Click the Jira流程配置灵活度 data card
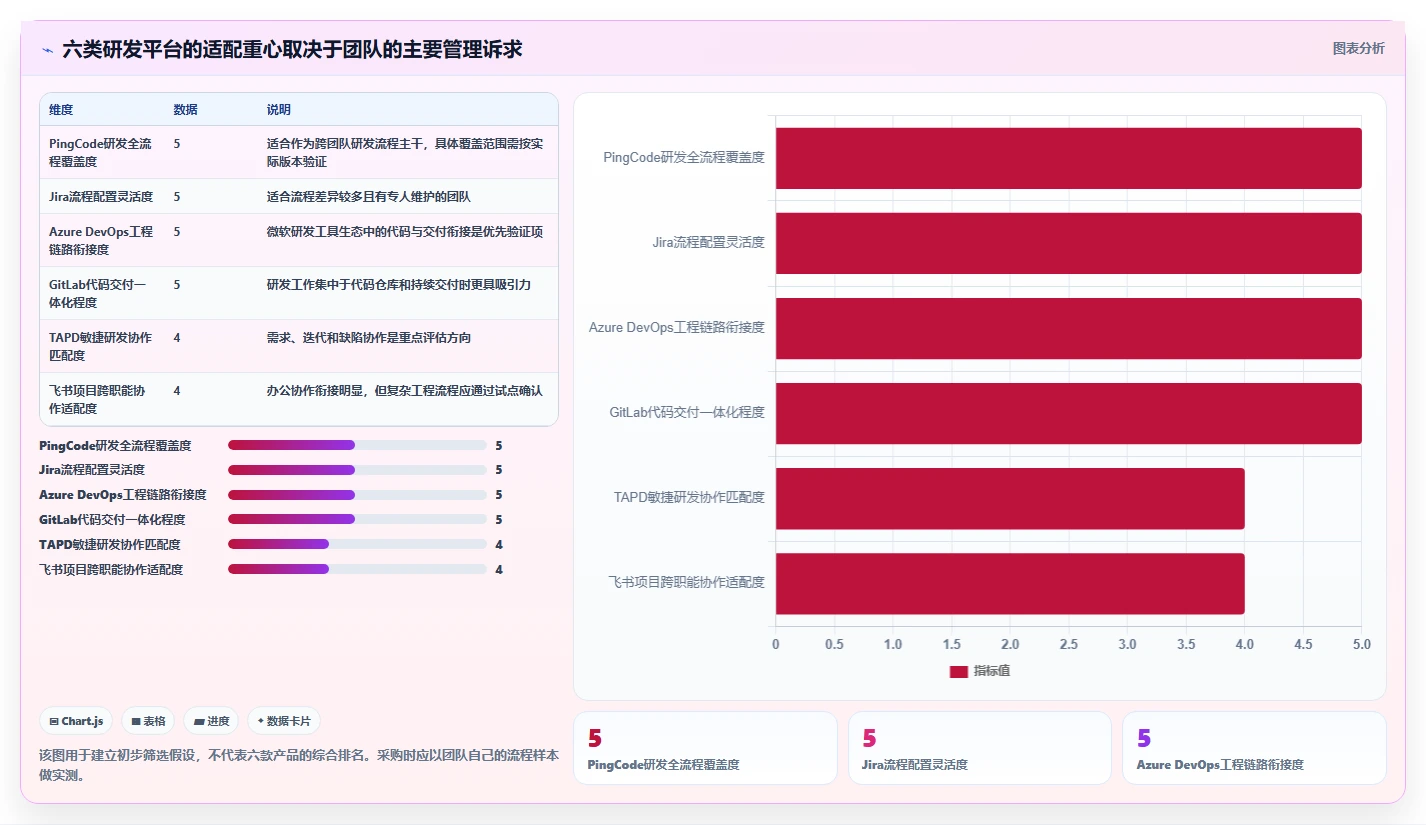 tap(979, 748)
